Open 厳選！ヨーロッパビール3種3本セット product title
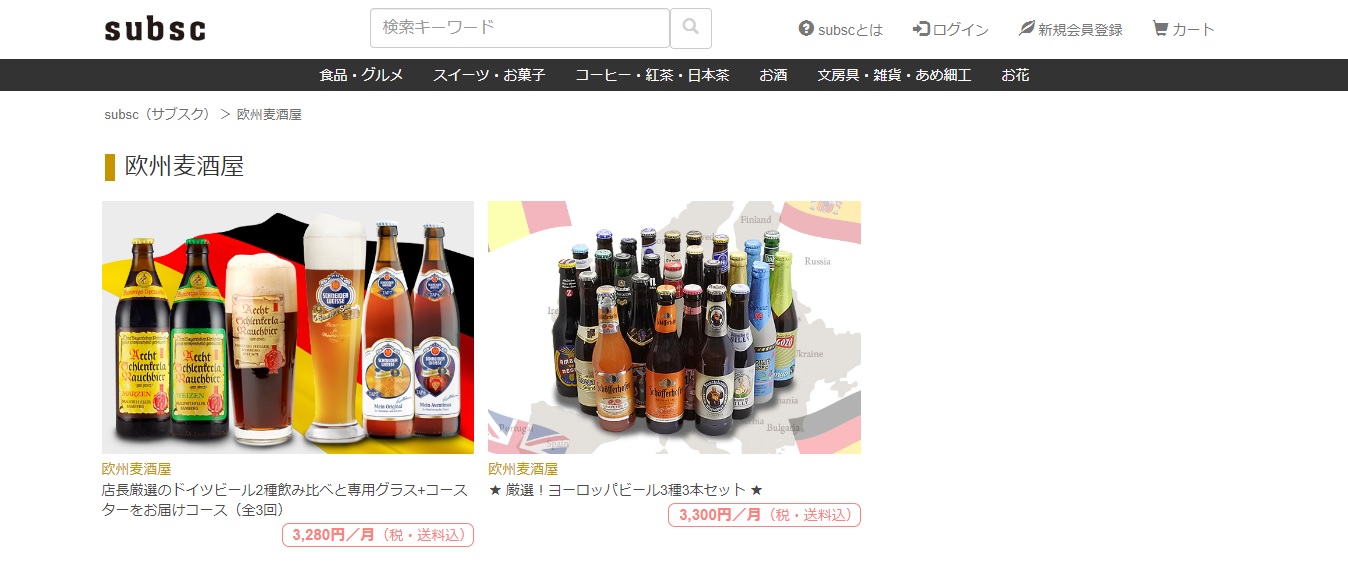The image size is (1348, 565). point(626,490)
